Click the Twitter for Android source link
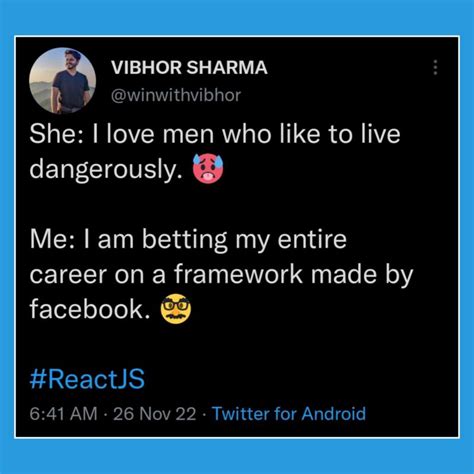 click(289, 414)
